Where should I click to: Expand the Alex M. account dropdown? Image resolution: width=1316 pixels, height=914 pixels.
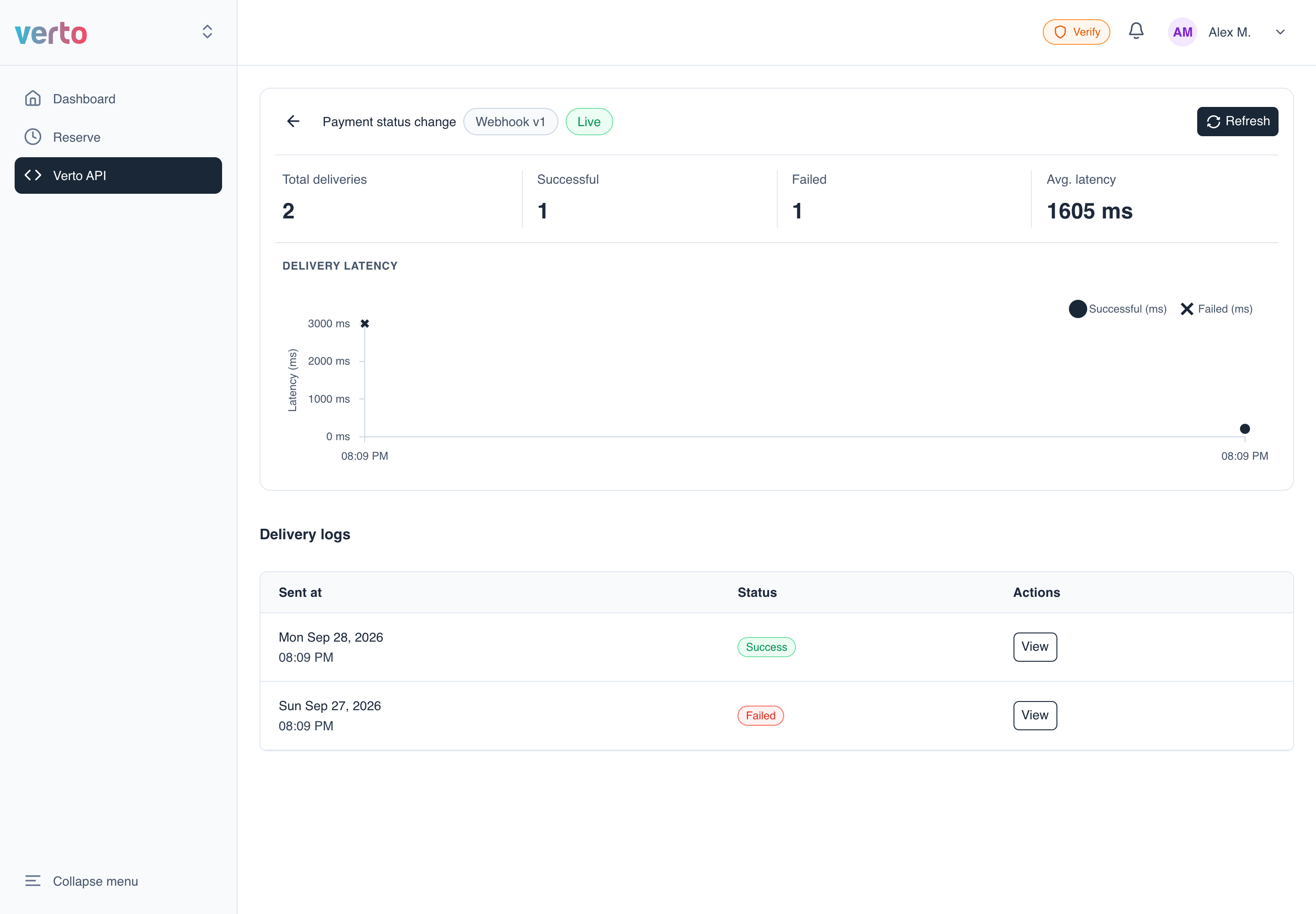pyautogui.click(x=1280, y=32)
